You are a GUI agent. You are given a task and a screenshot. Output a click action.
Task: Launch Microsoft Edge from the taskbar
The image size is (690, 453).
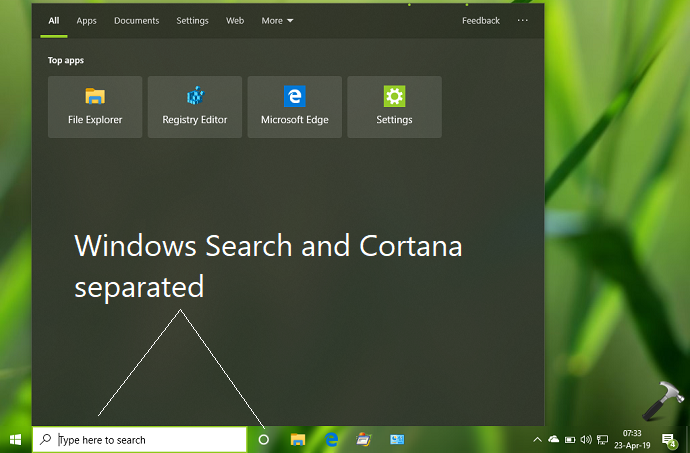click(331, 439)
